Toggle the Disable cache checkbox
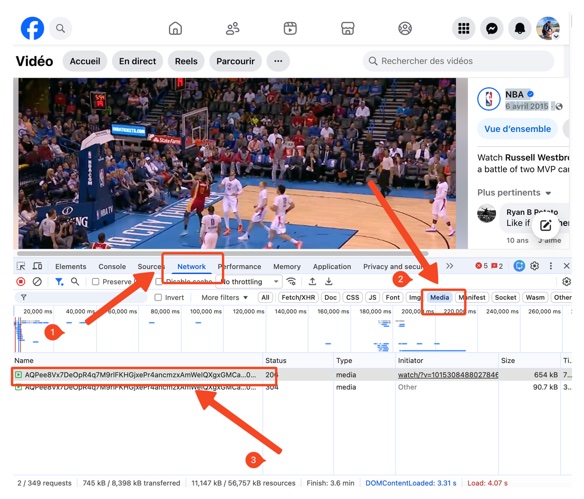Screen dimensions: 584x499 (158, 282)
